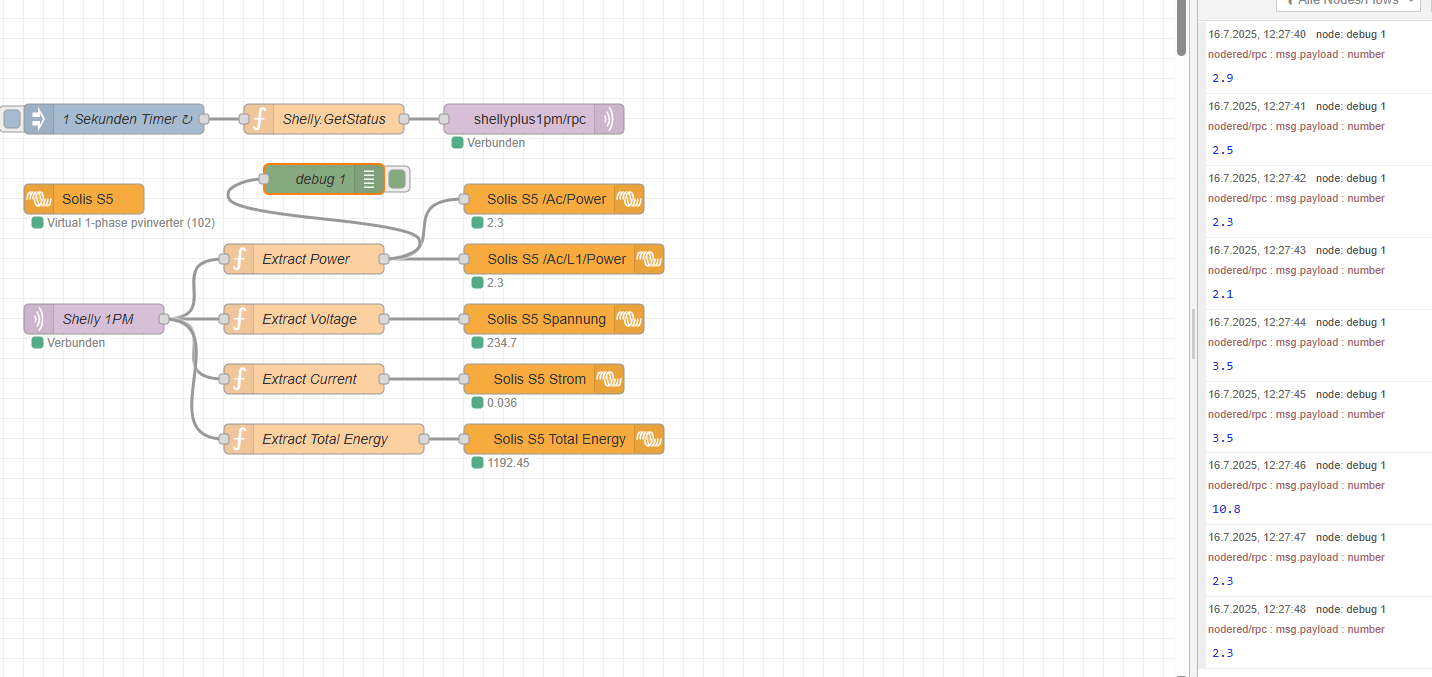Select the Solis S5 Total Energy node label

(560, 439)
